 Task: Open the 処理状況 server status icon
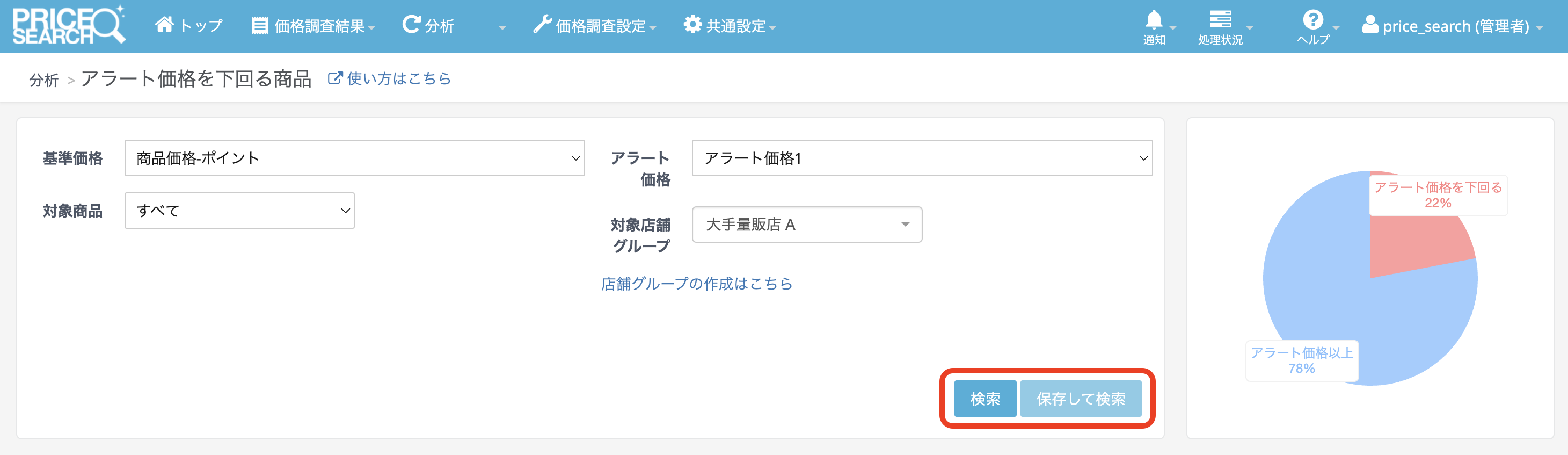(1220, 20)
